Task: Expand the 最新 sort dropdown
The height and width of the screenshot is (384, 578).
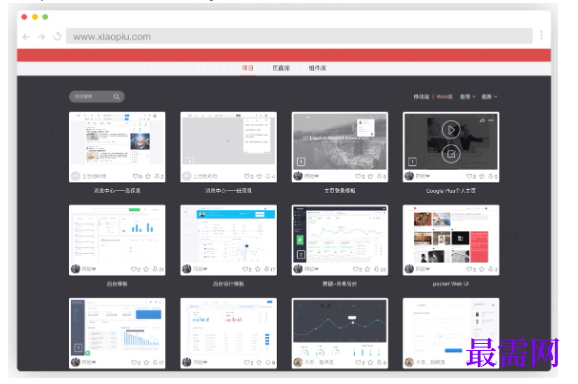Action: pyautogui.click(x=489, y=97)
